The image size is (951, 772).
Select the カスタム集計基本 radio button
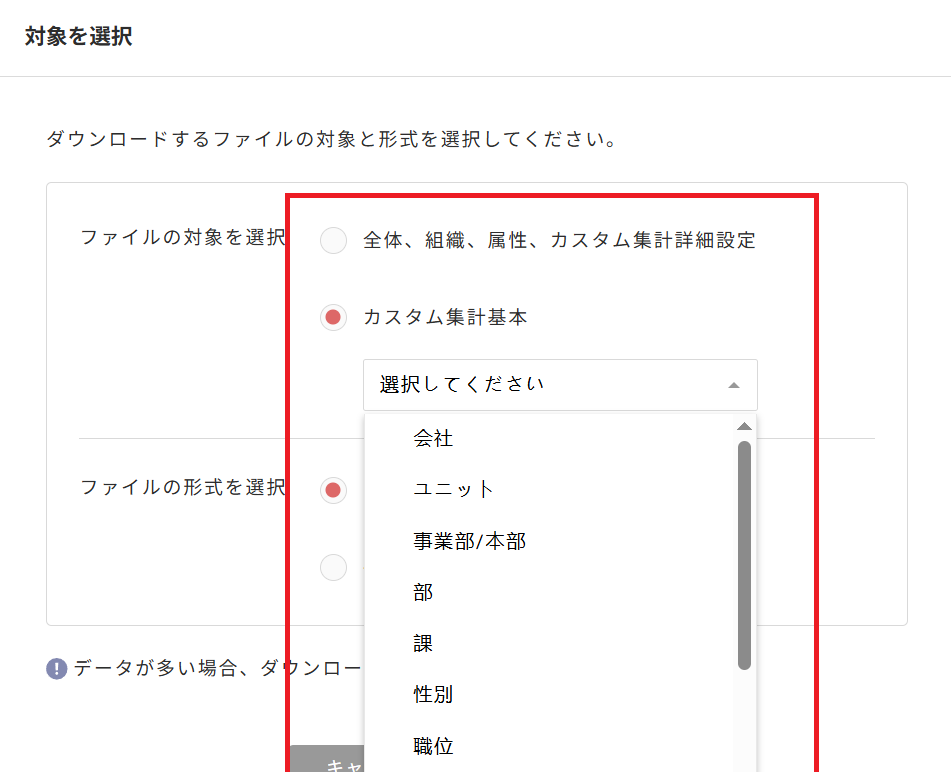333,317
